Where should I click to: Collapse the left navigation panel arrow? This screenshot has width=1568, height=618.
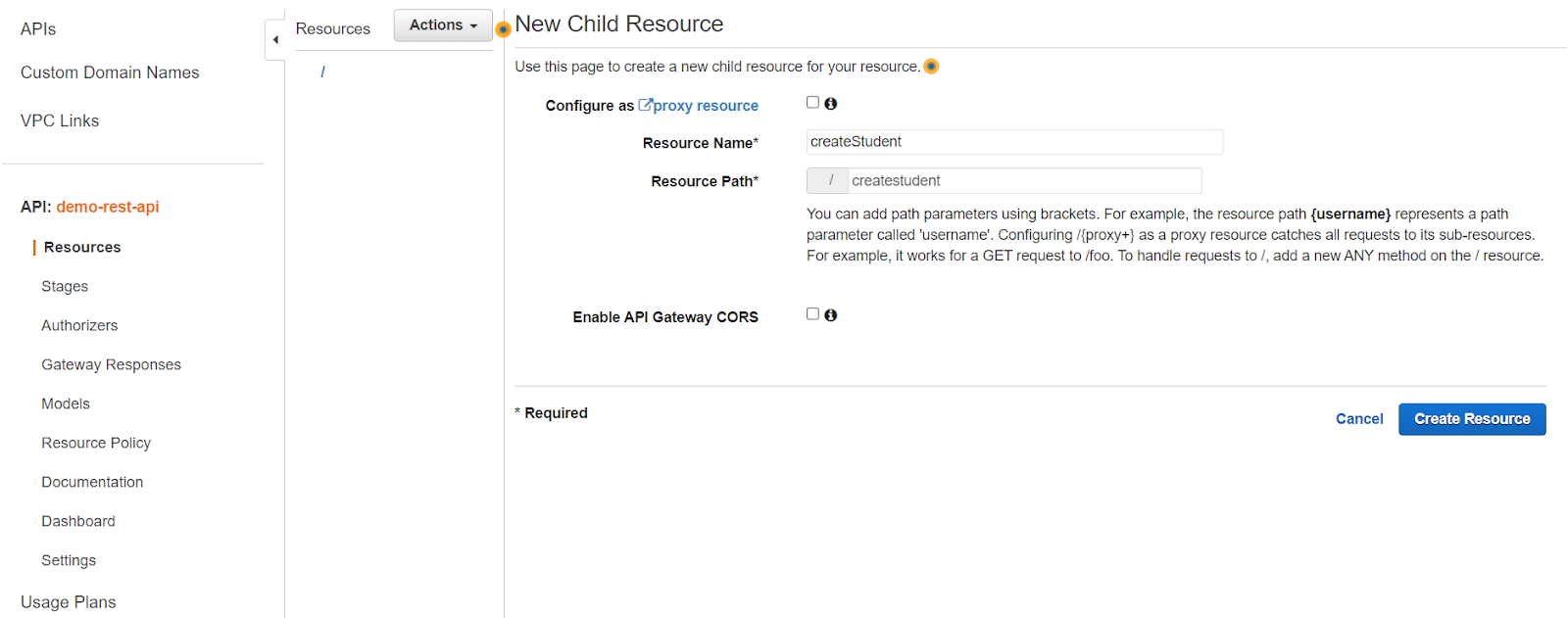point(275,40)
